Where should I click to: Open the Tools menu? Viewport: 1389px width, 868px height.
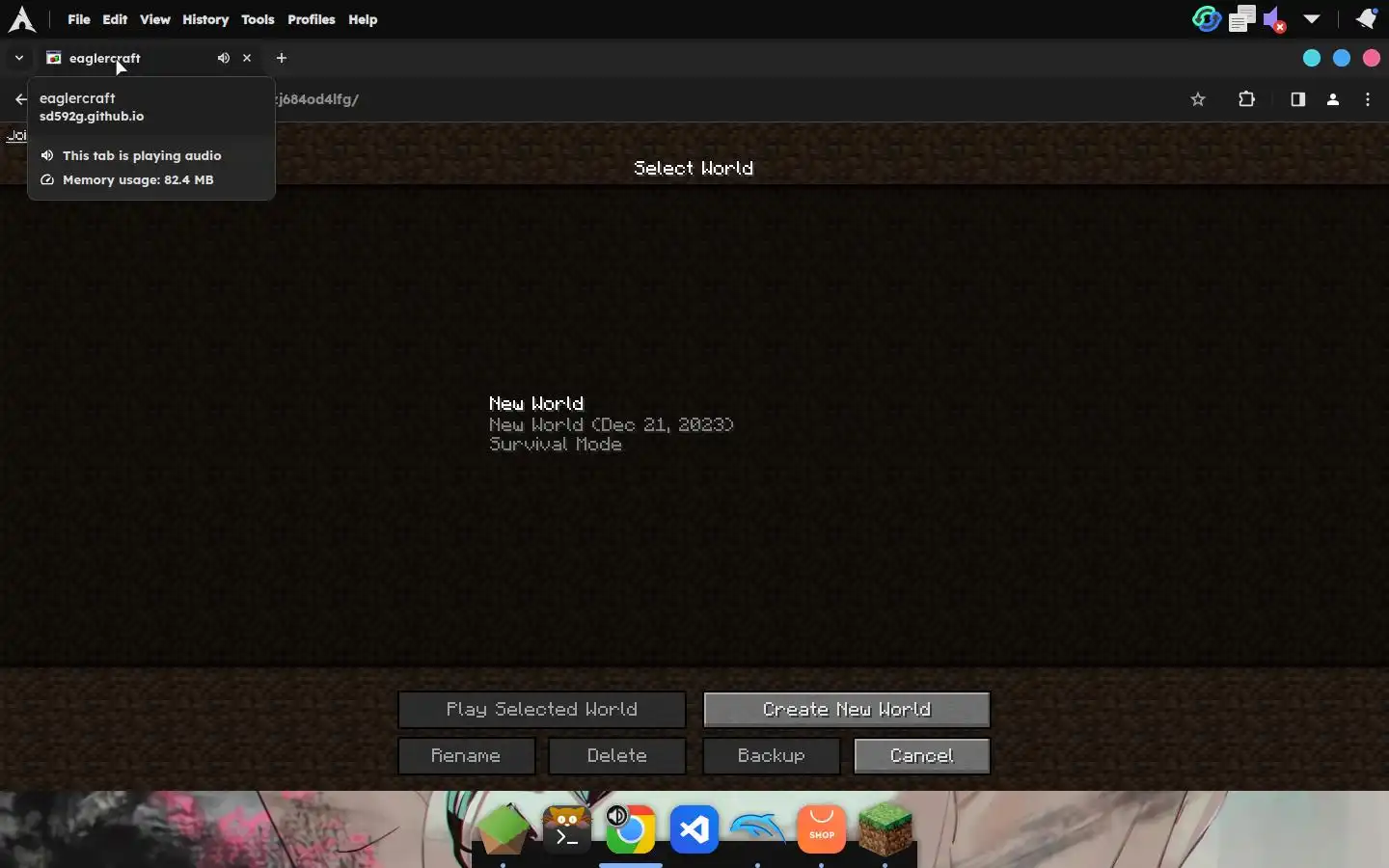pyautogui.click(x=258, y=19)
